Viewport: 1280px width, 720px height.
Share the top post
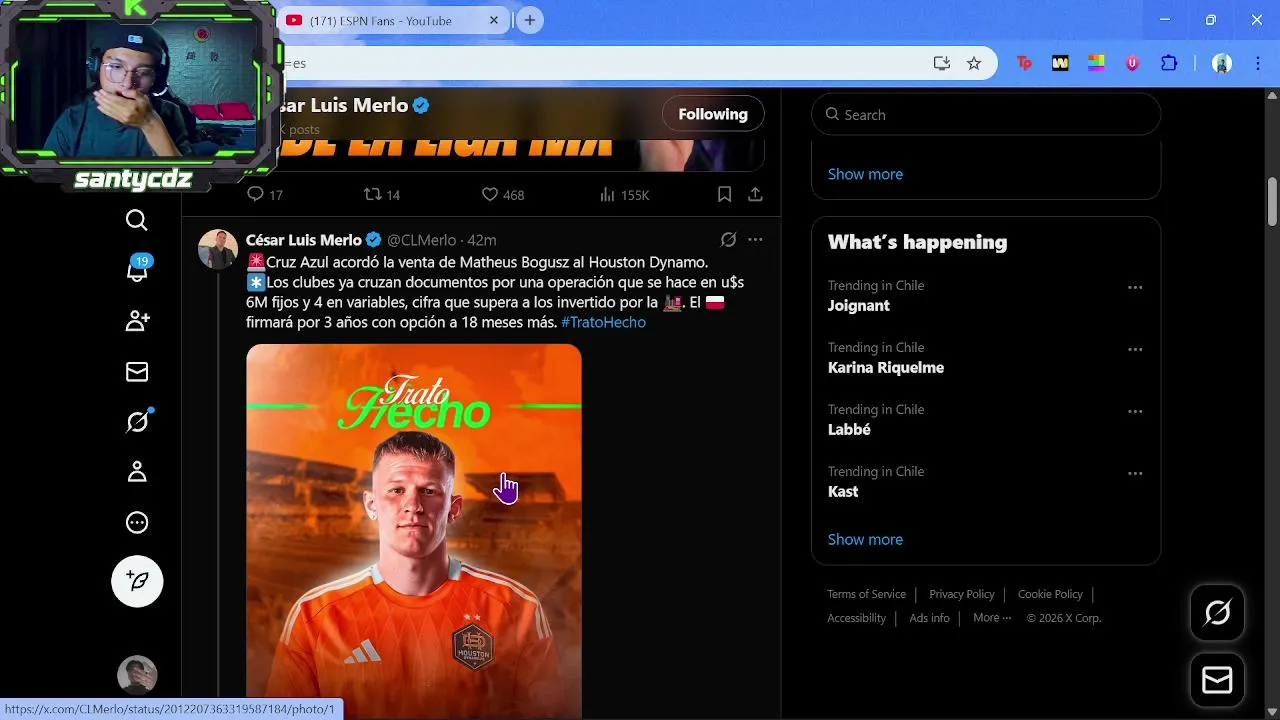[x=755, y=195]
